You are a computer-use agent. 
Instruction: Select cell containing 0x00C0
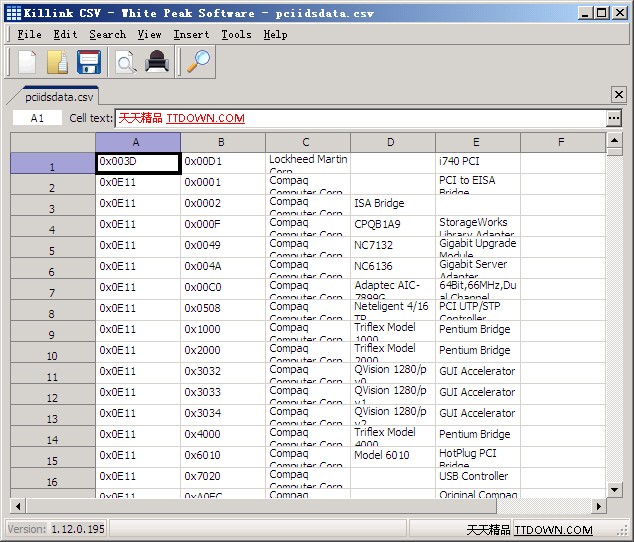point(223,289)
